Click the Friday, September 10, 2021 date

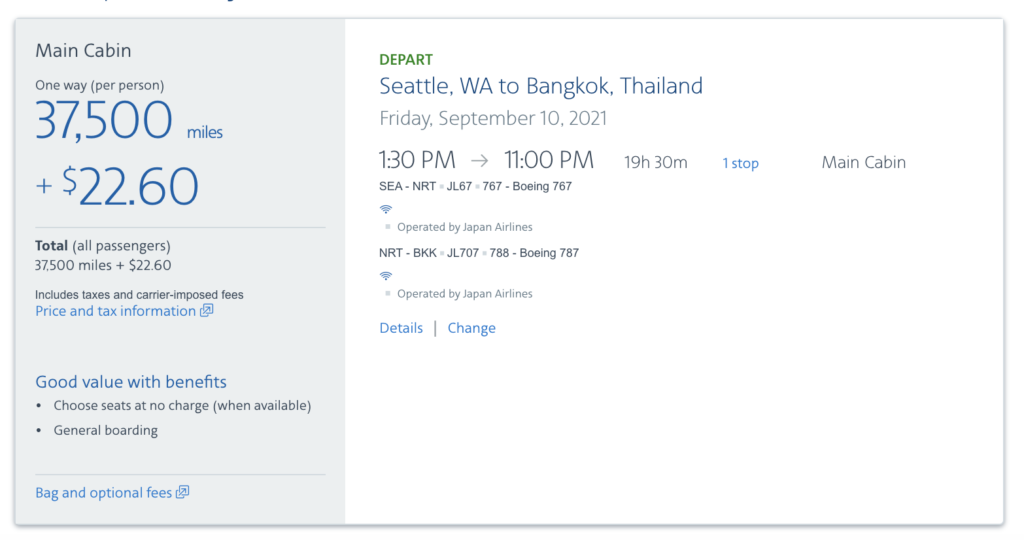[493, 118]
